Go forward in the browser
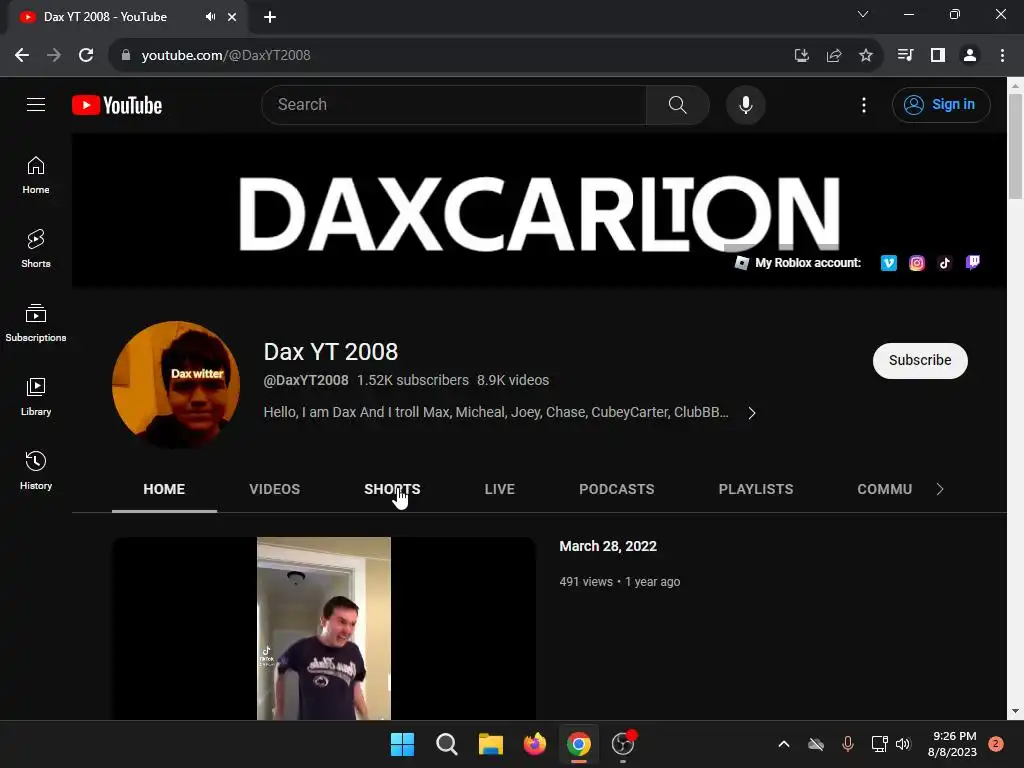Screen dimensions: 1024x768 point(54,56)
